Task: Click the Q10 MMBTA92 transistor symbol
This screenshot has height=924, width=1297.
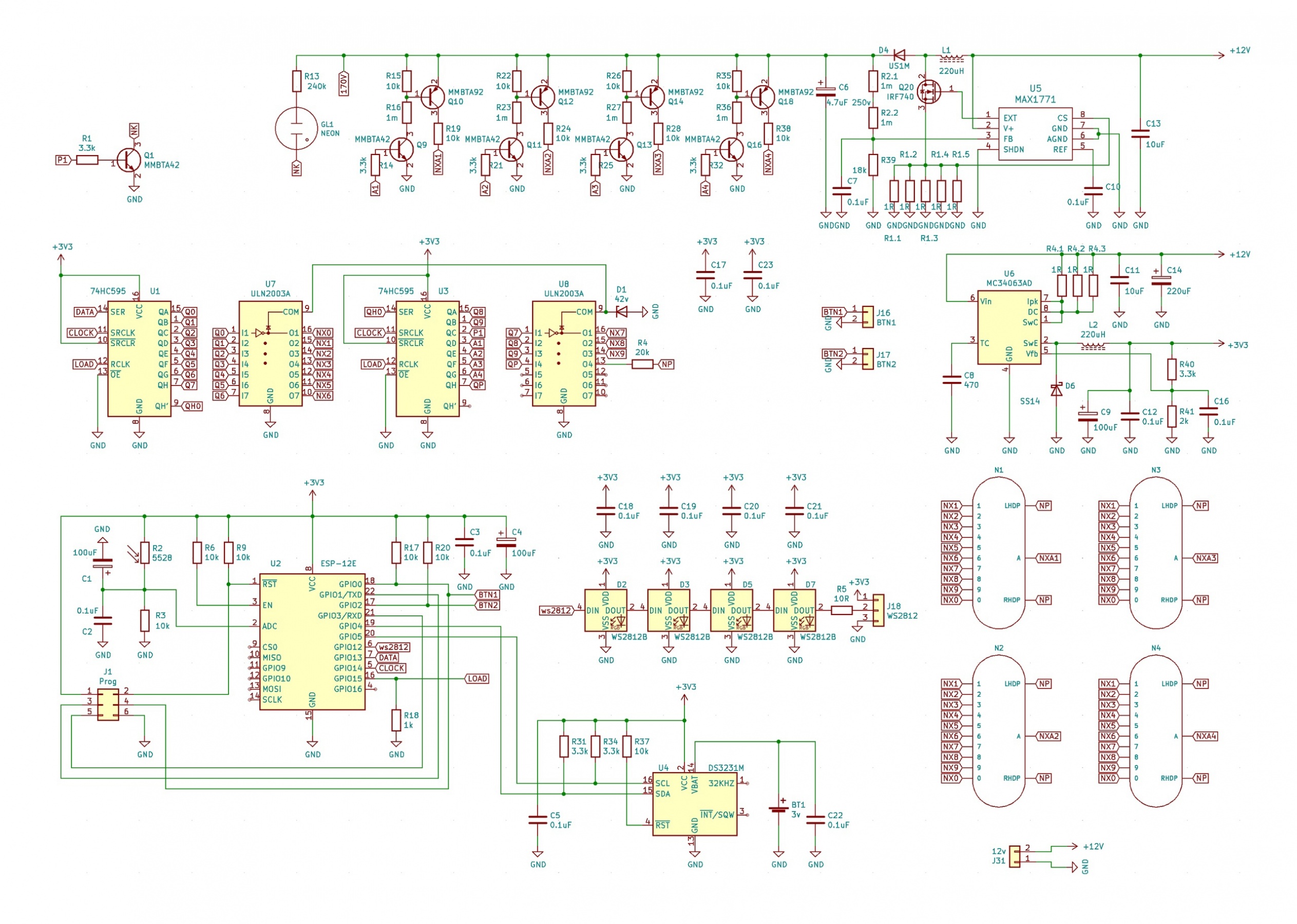Action: pos(432,98)
